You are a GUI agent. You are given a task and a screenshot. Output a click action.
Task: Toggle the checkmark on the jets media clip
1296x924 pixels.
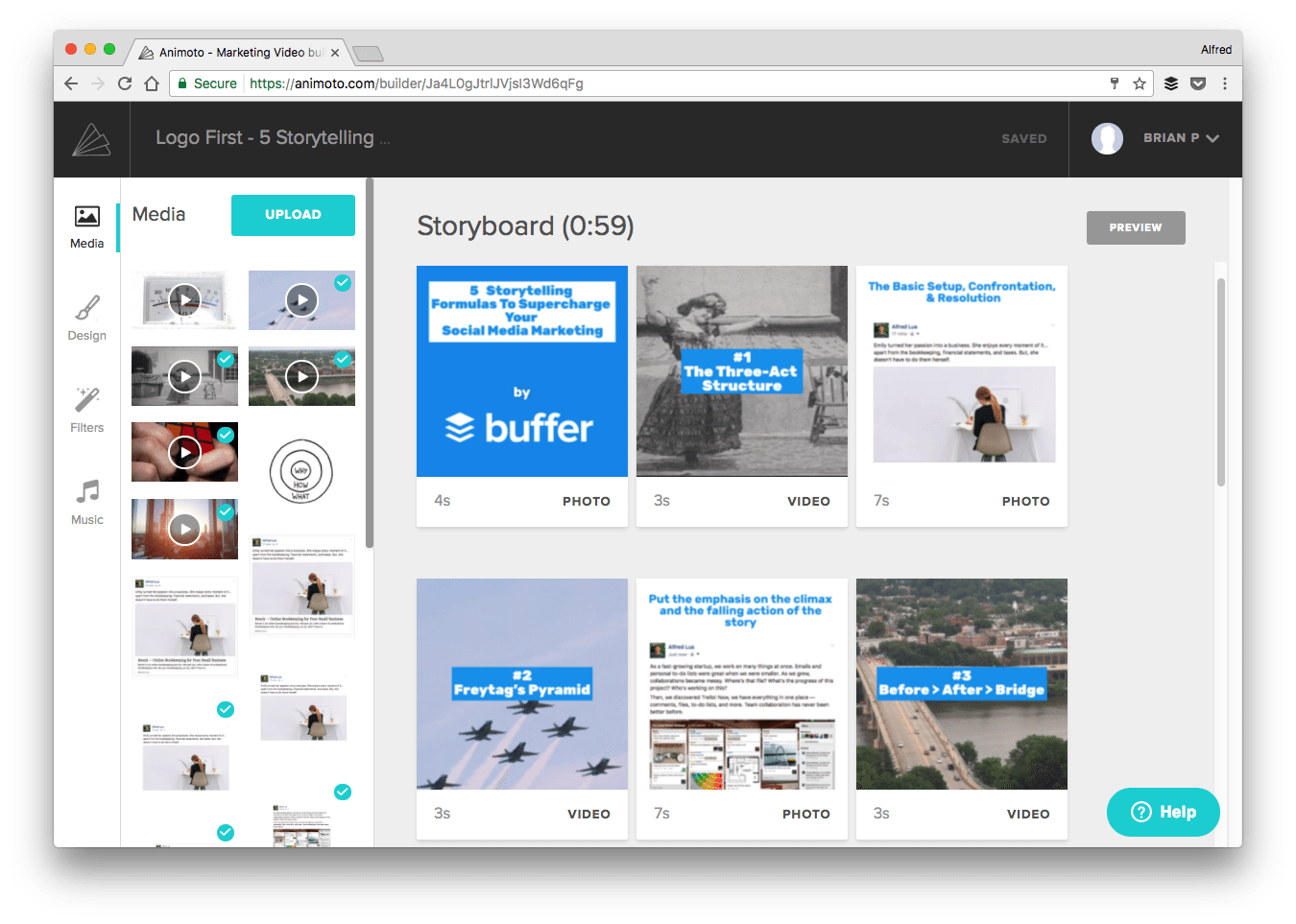point(343,282)
